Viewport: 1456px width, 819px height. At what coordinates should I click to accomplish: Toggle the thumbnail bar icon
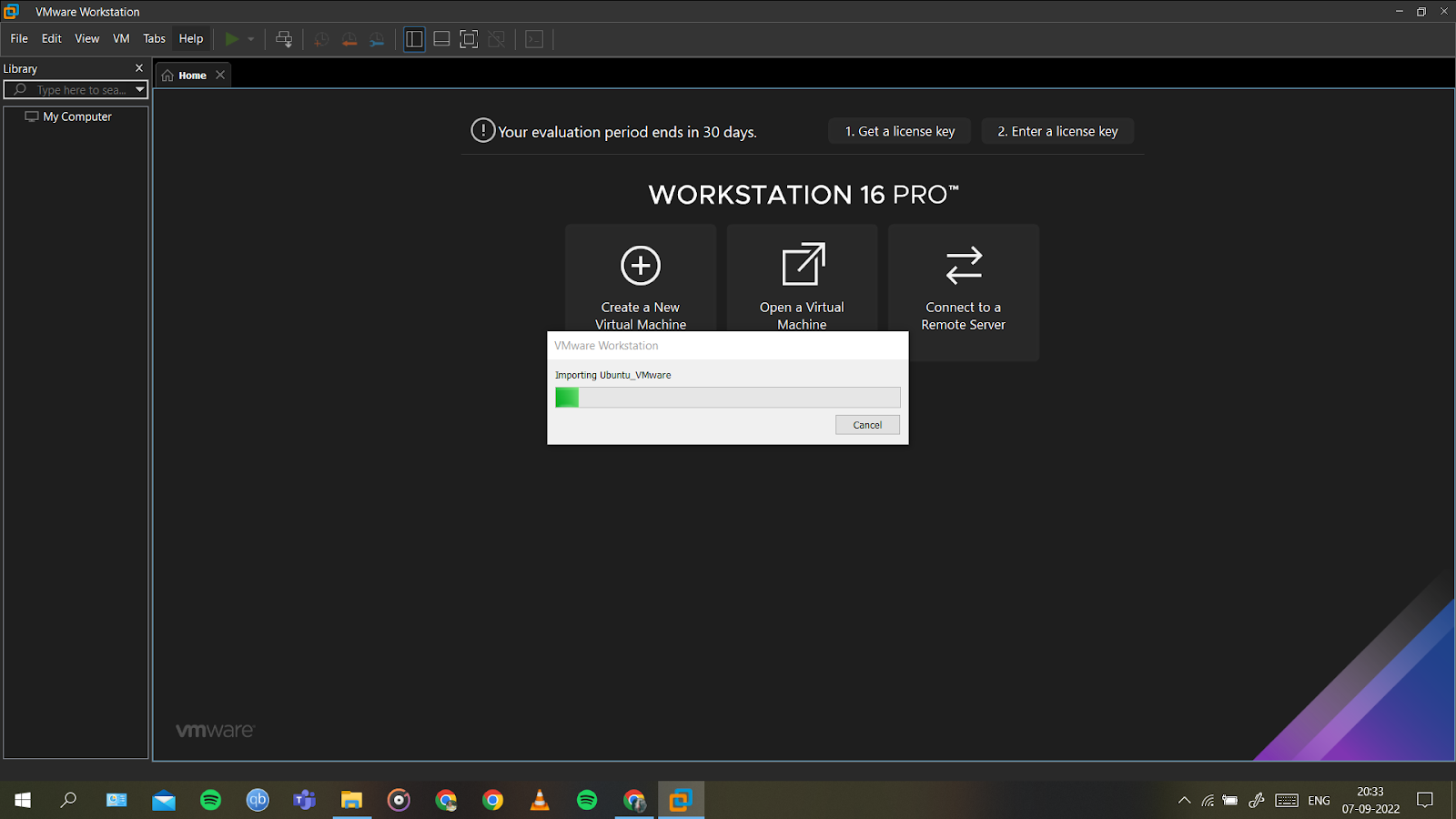click(441, 39)
